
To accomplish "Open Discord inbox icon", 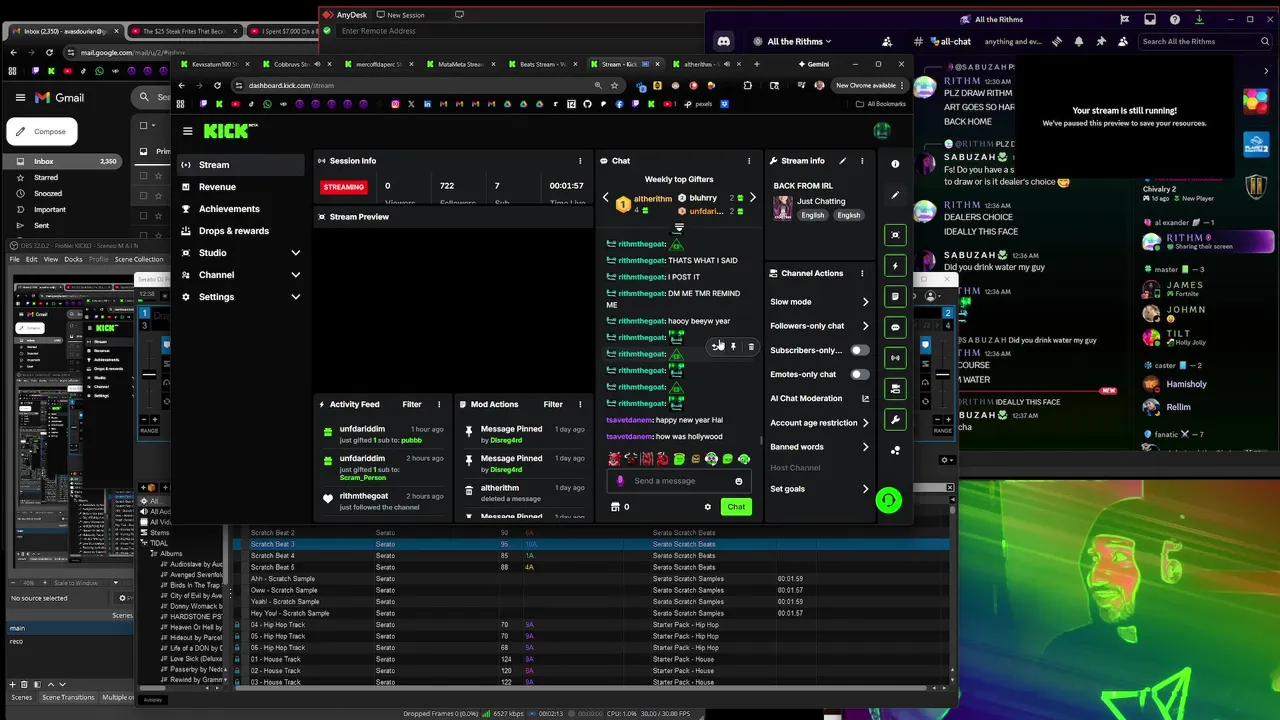I will coord(1150,19).
